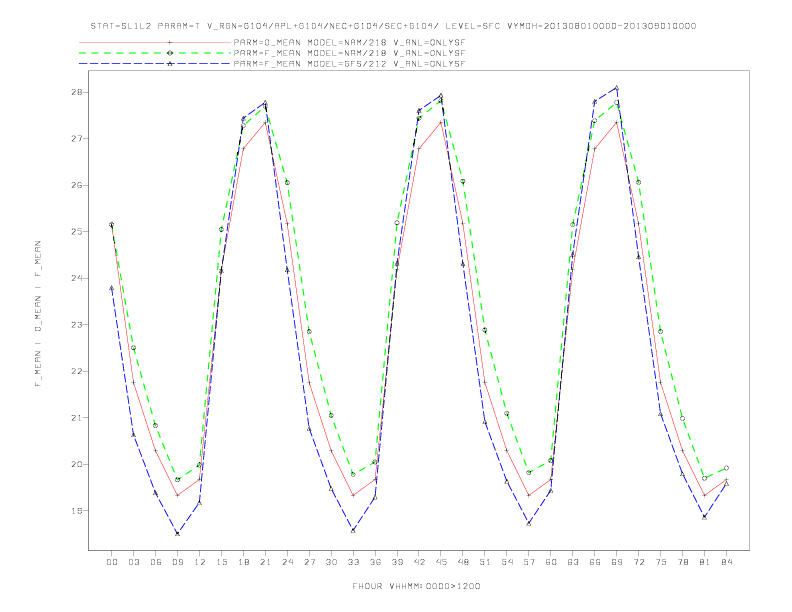Viewport: 792px width, 612px height.
Task: Click the x-axis tick label 09
Action: [177, 562]
